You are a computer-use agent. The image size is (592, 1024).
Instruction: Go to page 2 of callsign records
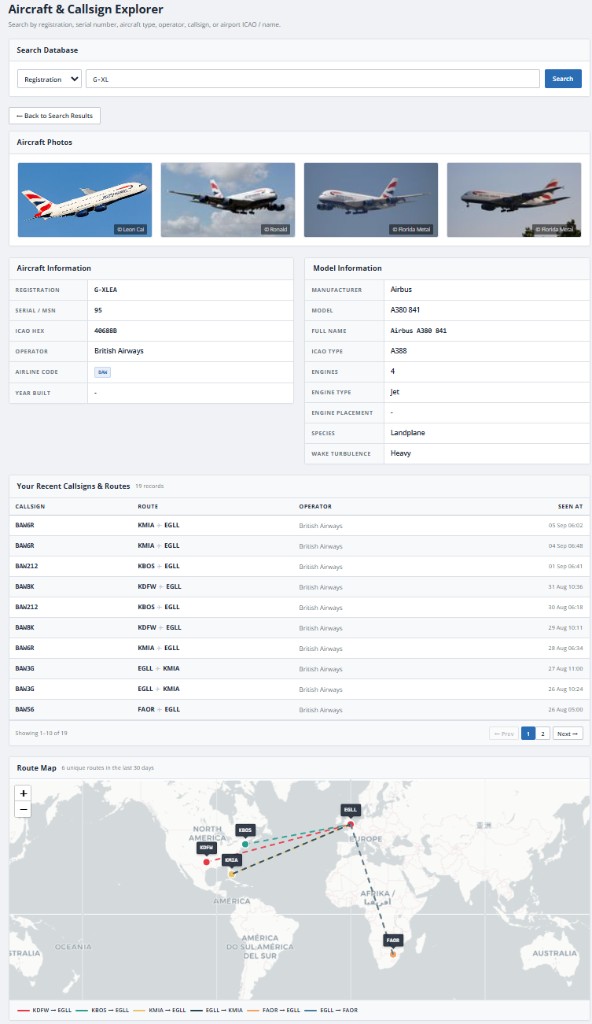[543, 734]
